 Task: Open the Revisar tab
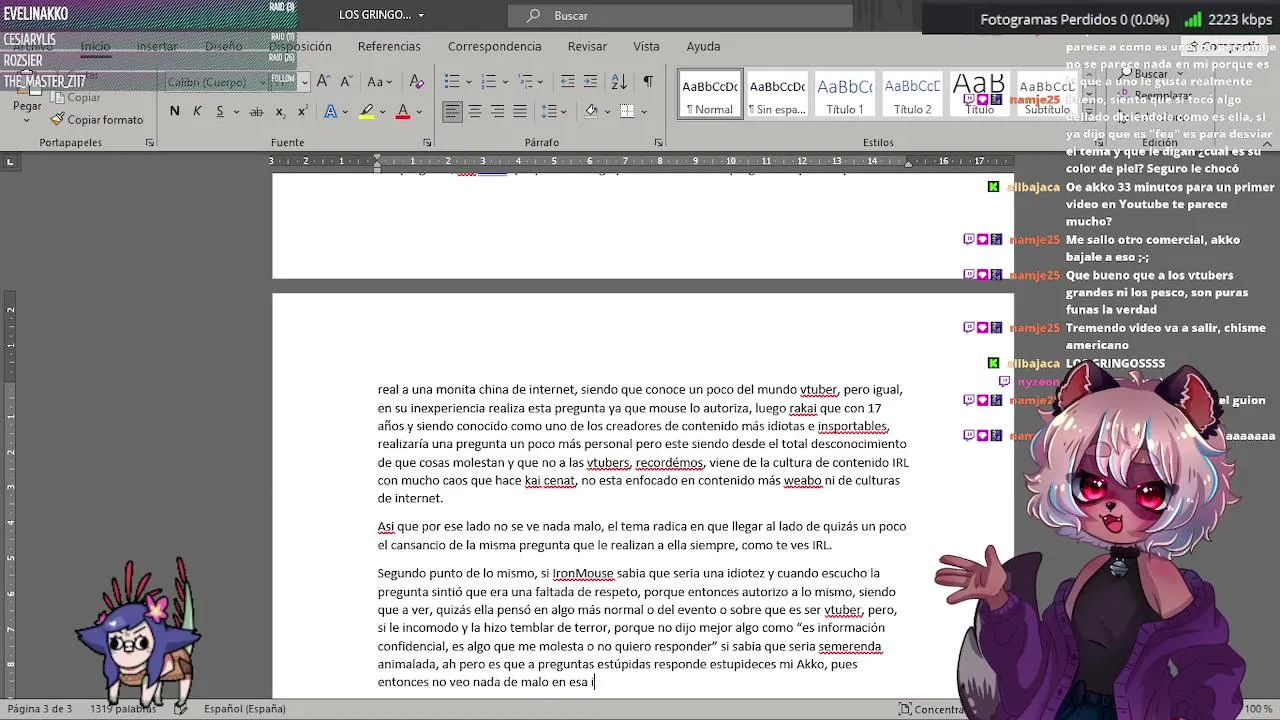(x=587, y=46)
